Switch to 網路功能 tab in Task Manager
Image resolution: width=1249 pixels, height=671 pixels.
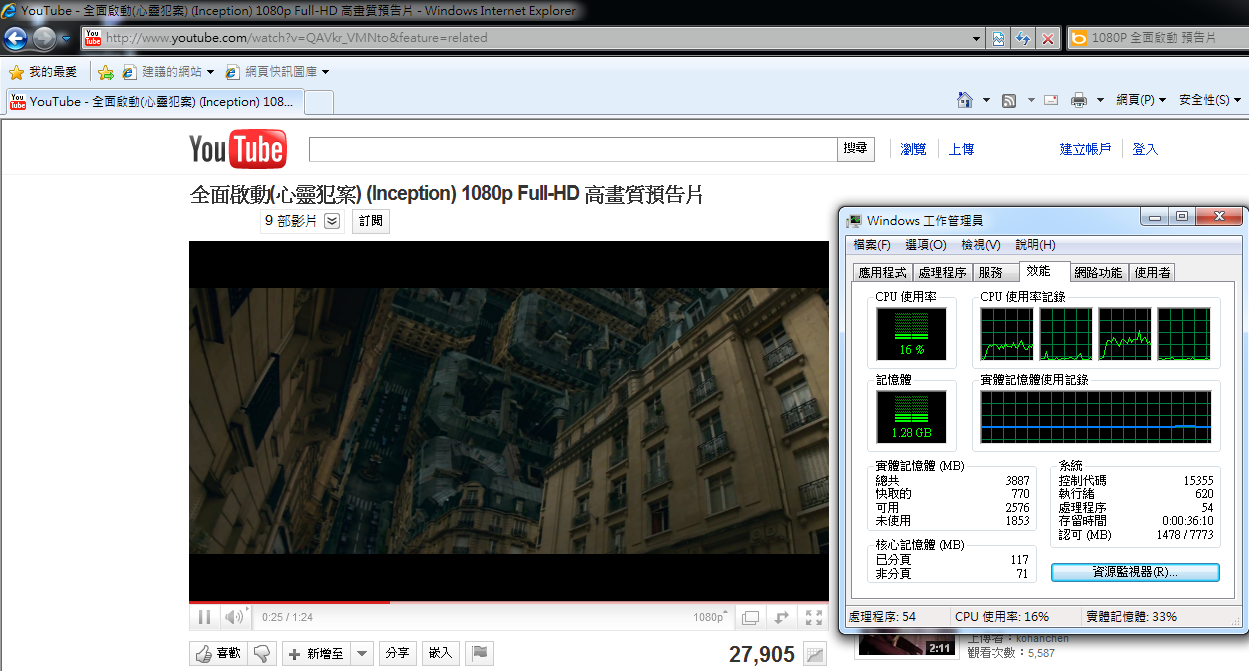coord(1098,273)
